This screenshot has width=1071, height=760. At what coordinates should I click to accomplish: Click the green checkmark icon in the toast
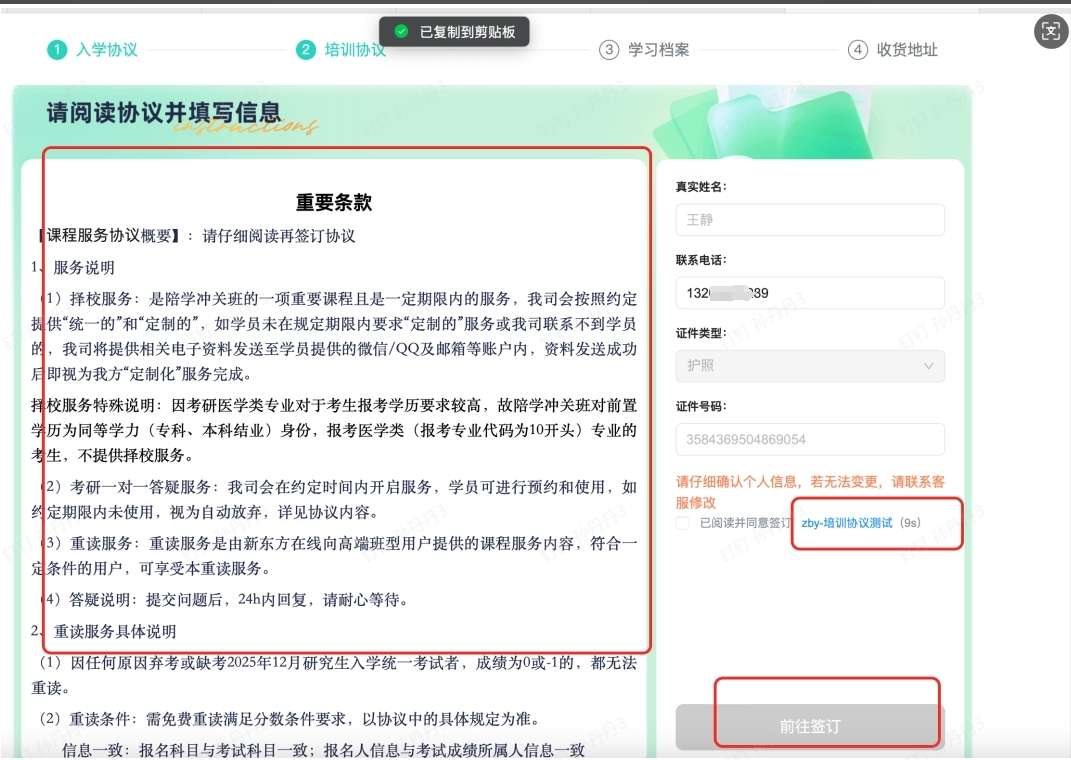(401, 32)
